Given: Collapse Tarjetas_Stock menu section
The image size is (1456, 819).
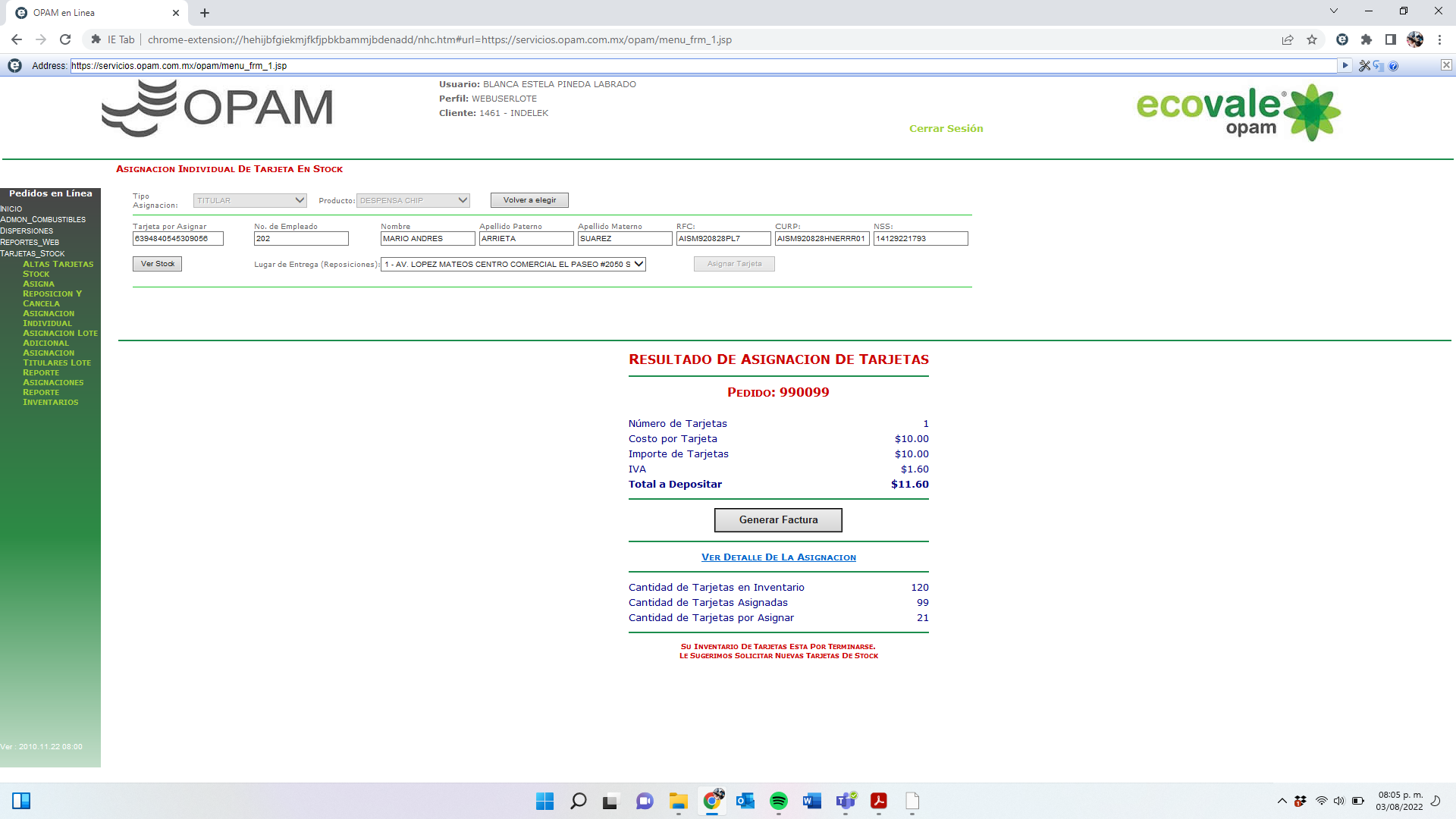Looking at the screenshot, I should (x=33, y=254).
